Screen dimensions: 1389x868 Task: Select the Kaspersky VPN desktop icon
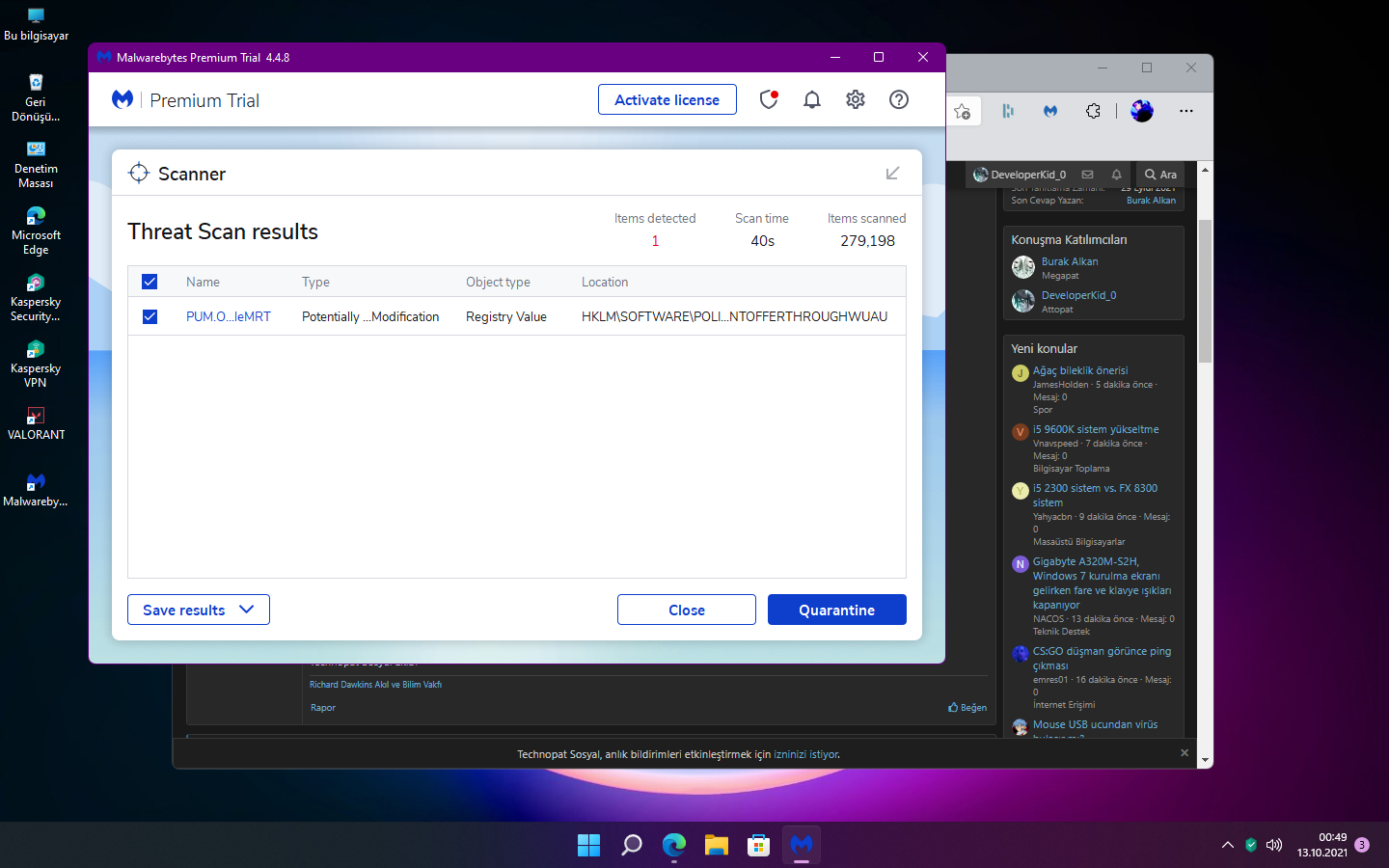[36, 364]
